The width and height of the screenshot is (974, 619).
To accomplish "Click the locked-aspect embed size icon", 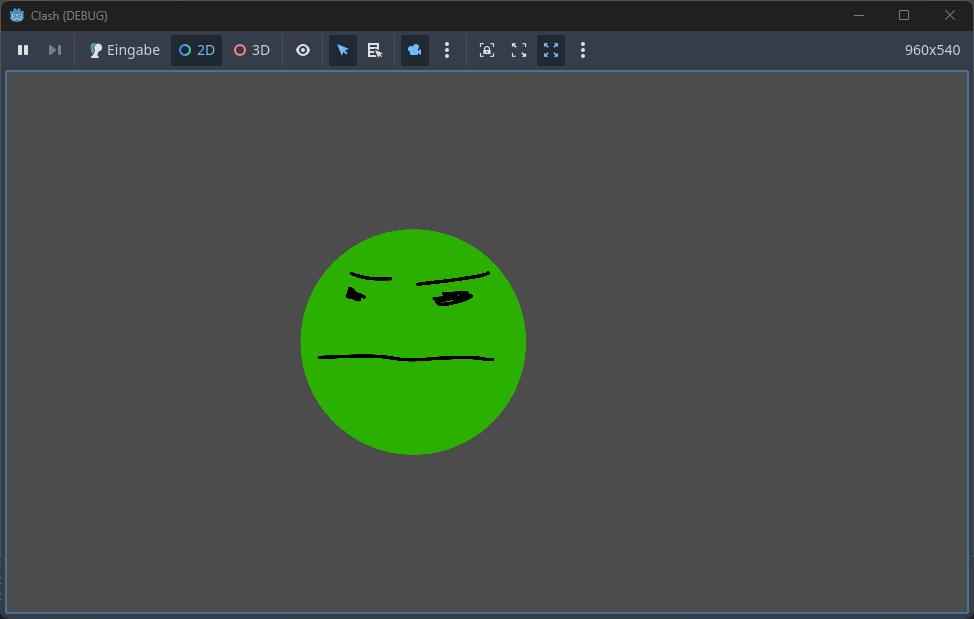I will (x=487, y=50).
